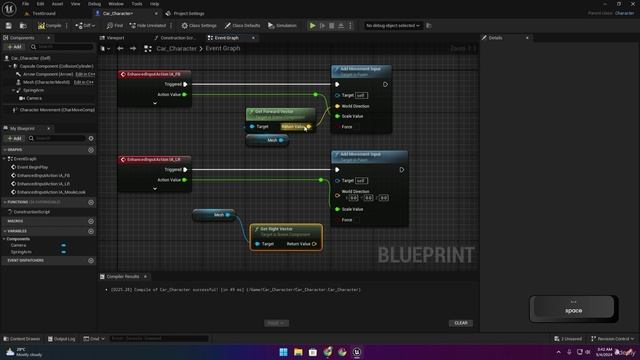Open My Blueprint settings gear

pos(91,138)
